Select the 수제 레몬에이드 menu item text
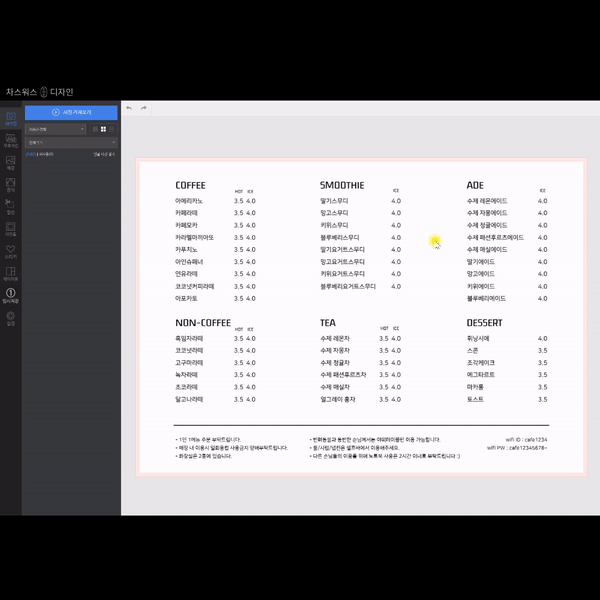Image resolution: width=600 pixels, height=600 pixels. (487, 201)
